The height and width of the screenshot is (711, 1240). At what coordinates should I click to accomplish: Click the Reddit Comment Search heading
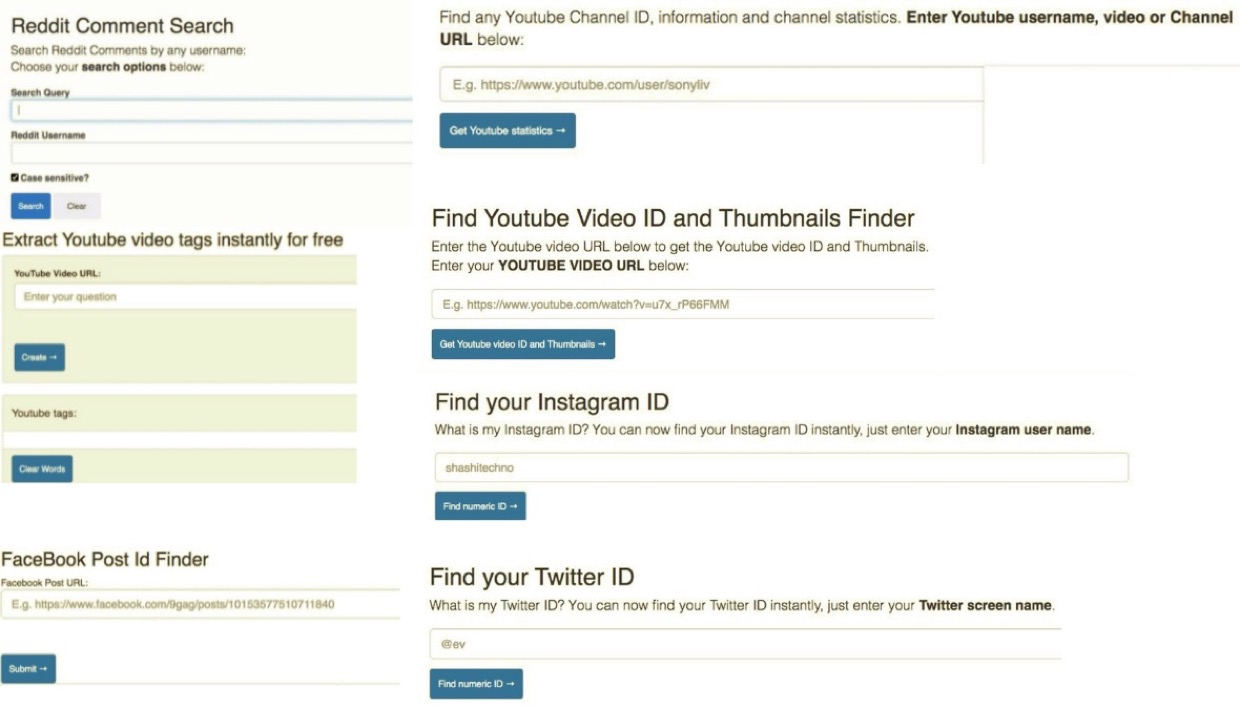[x=122, y=26]
